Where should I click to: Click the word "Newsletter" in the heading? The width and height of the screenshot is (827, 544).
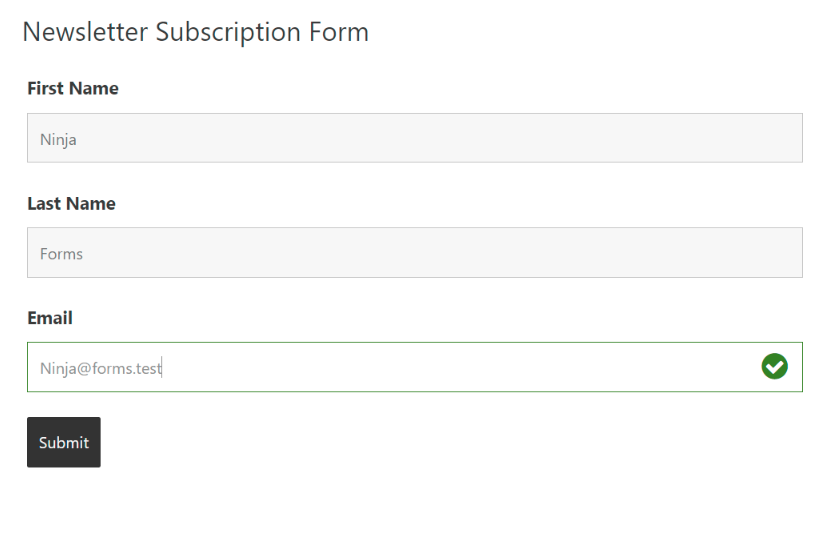click(85, 32)
